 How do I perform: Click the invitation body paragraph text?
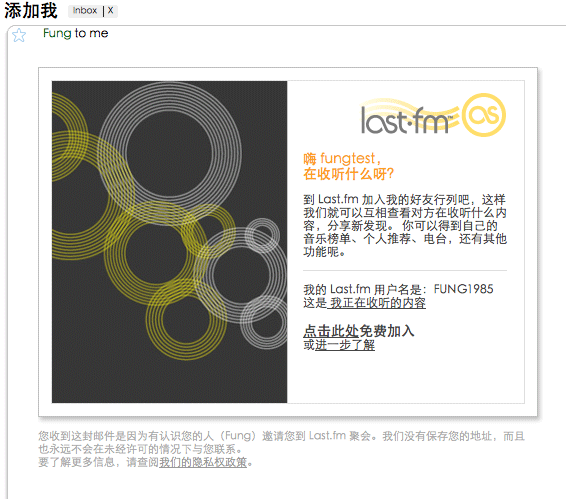[405, 225]
